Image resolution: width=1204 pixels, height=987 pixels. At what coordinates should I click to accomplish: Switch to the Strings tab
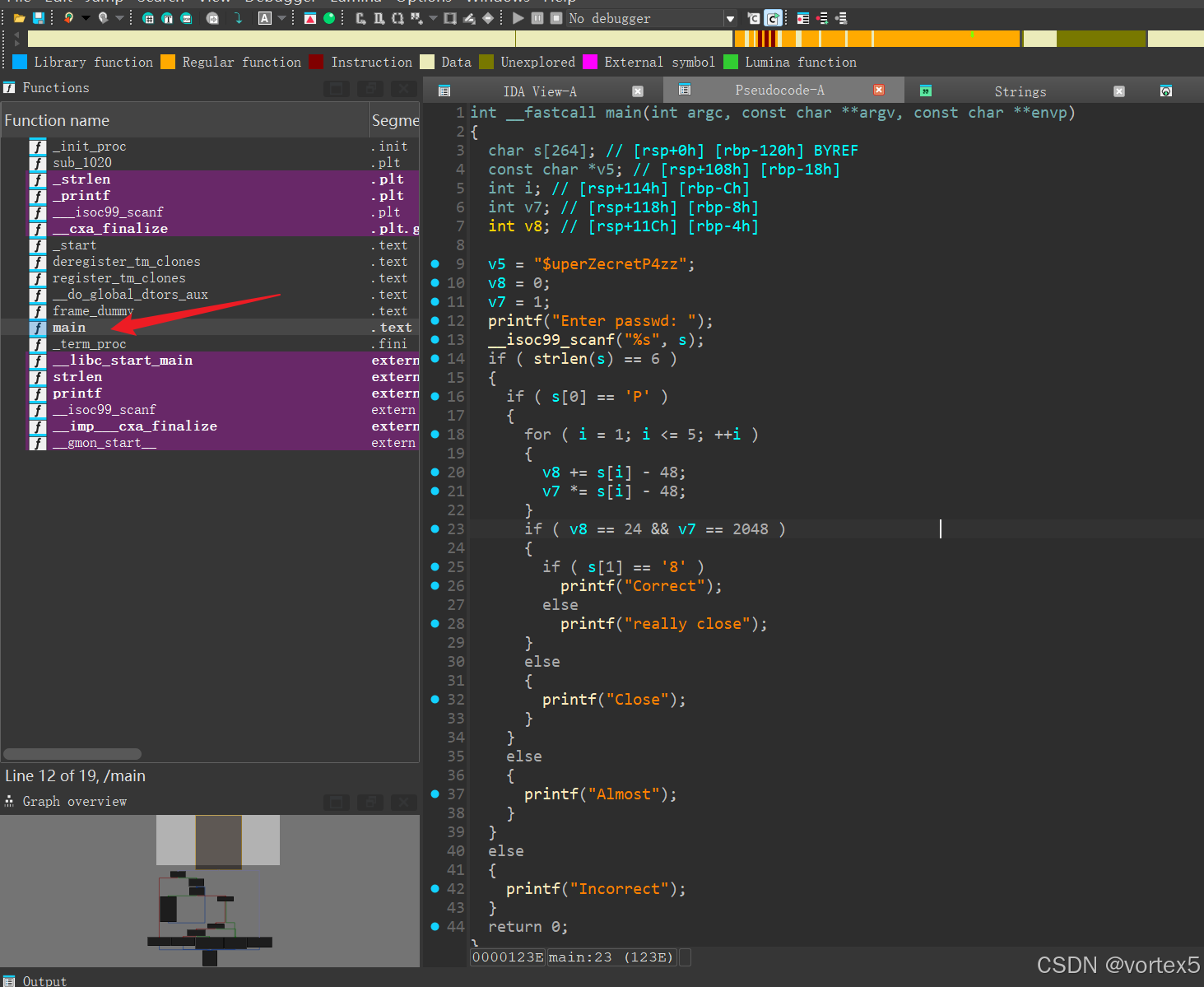[1020, 91]
